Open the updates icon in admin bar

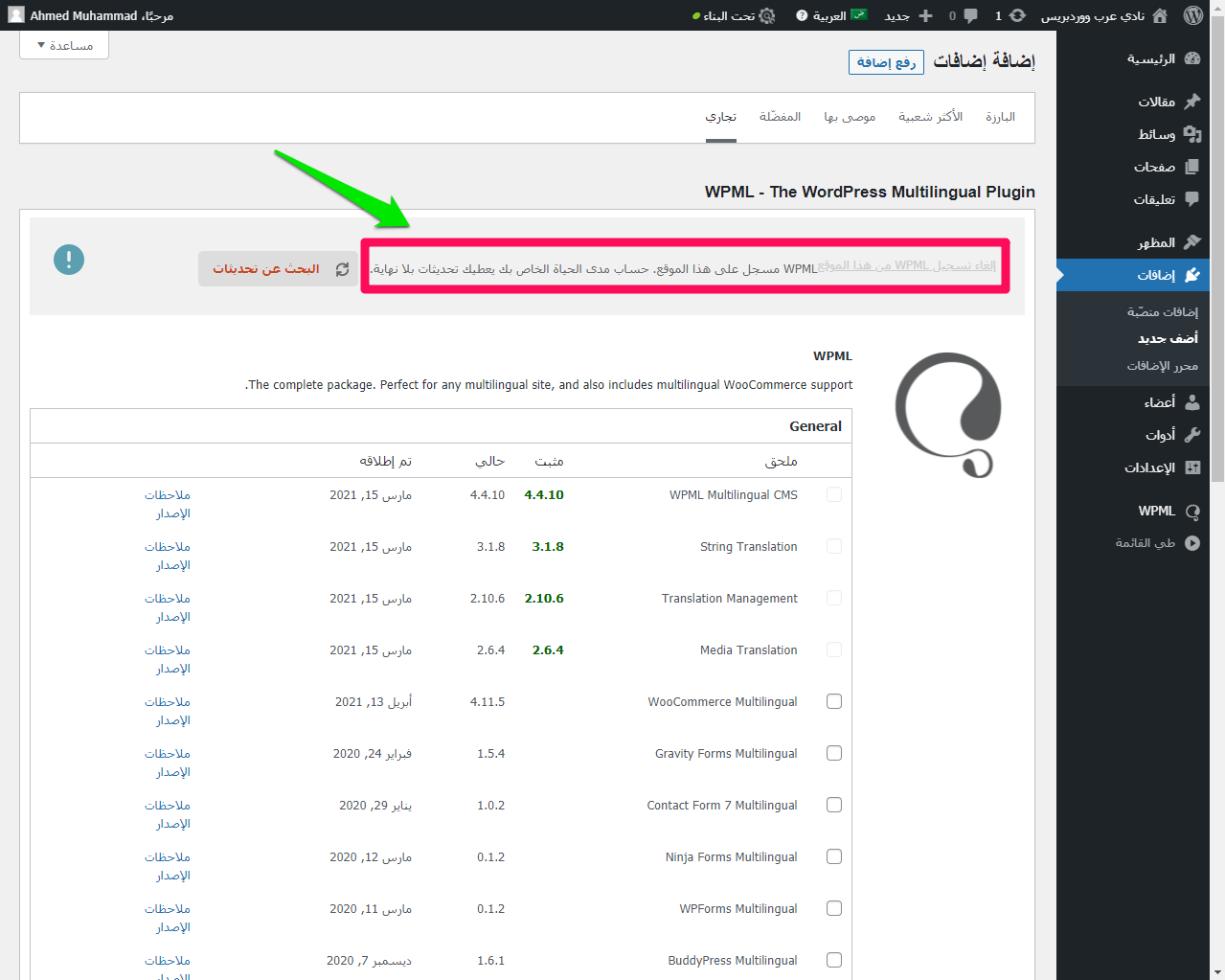coord(1016,15)
